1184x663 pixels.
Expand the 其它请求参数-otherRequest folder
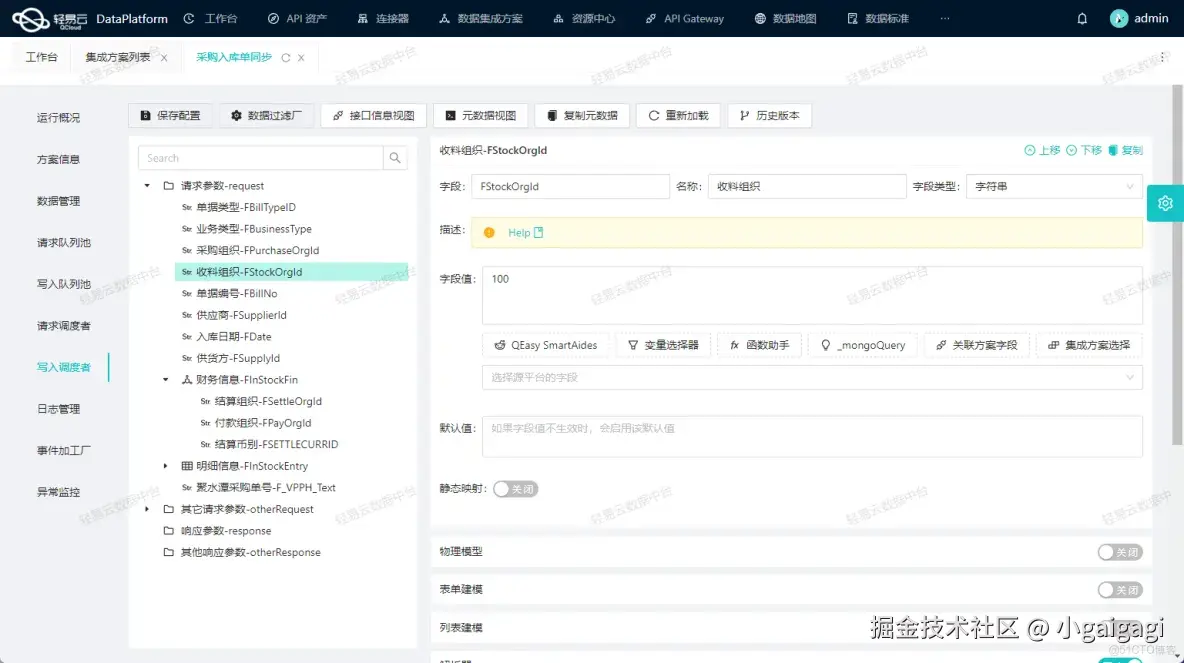(x=147, y=509)
